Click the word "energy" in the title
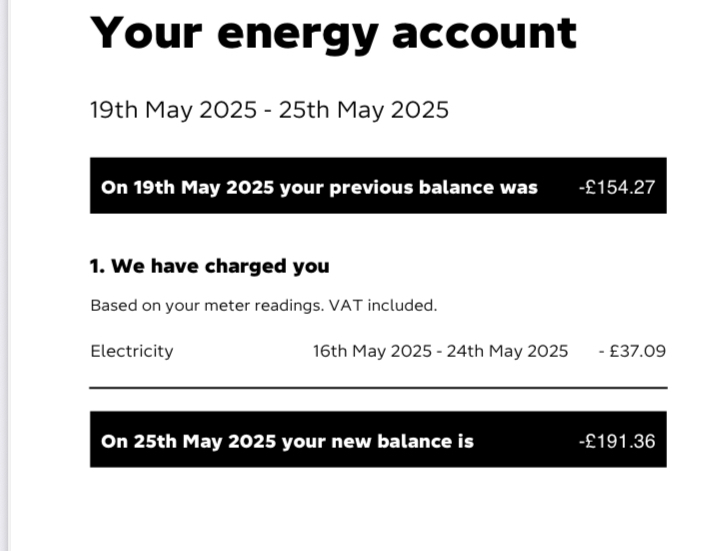Screen dimensions: 702x551 pyautogui.click(x=298, y=38)
